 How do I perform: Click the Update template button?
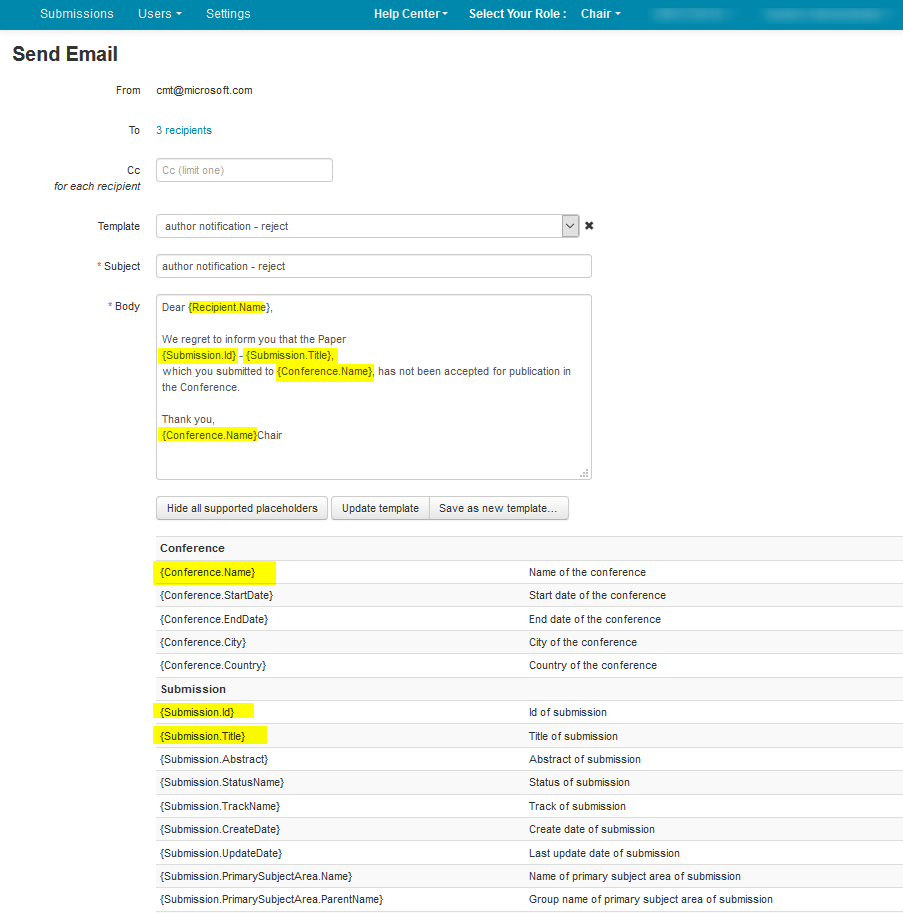pos(380,508)
